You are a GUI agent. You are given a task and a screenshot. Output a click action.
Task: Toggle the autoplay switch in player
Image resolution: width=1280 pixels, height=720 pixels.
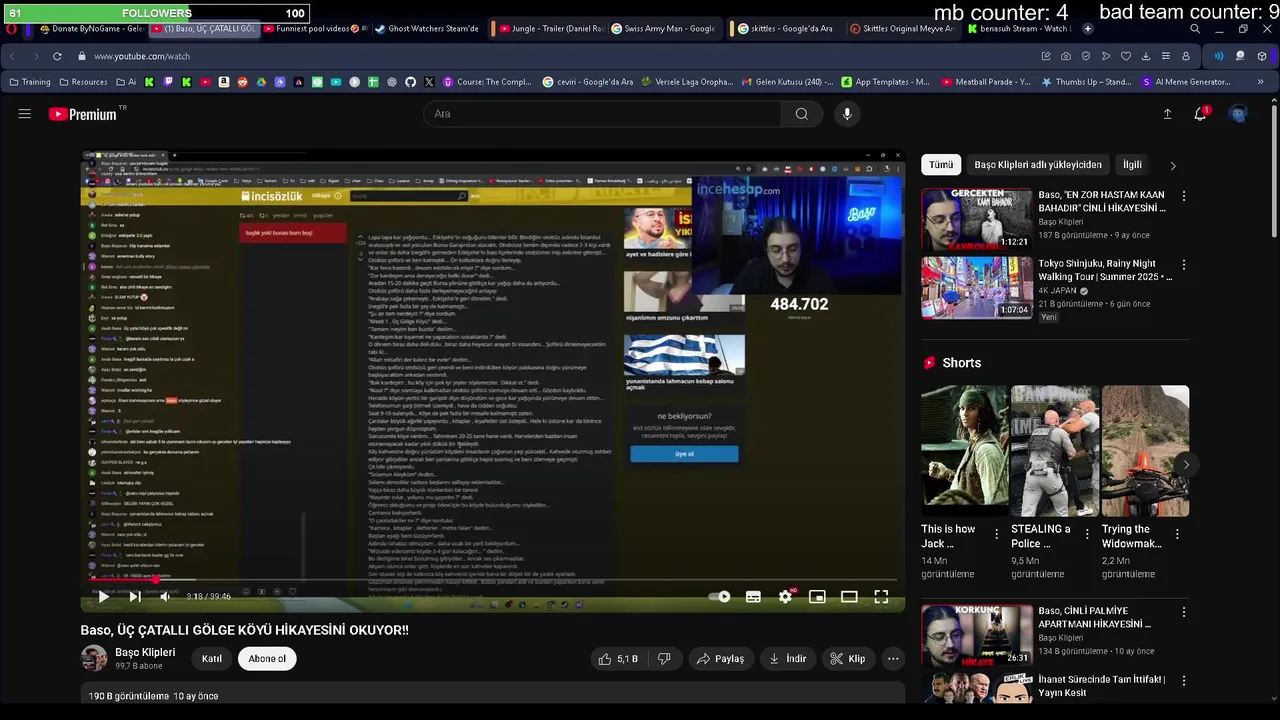tap(719, 596)
